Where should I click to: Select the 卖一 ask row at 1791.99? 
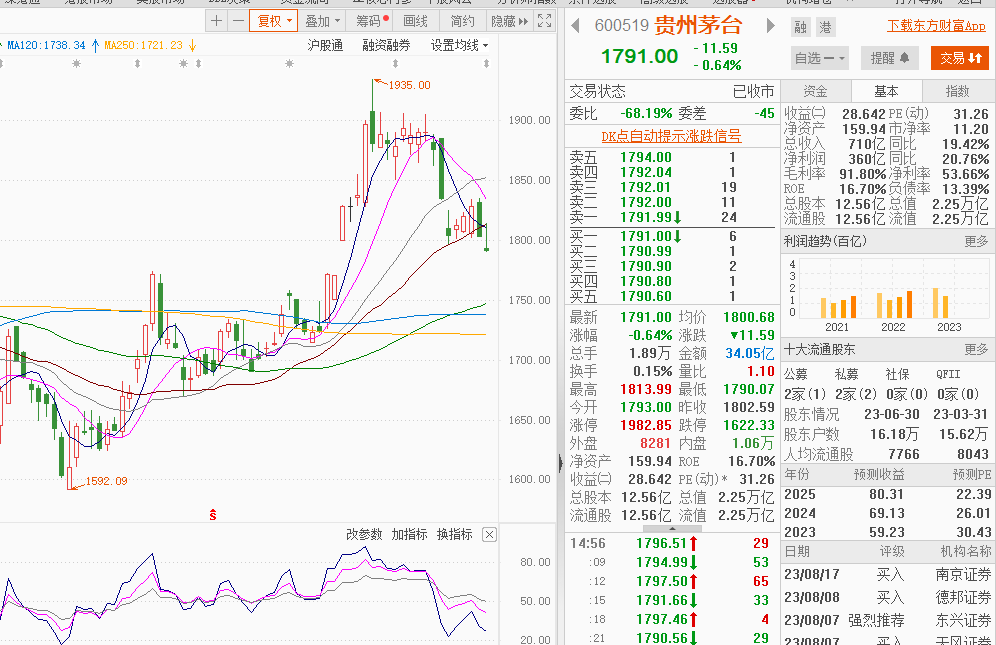tap(671, 217)
